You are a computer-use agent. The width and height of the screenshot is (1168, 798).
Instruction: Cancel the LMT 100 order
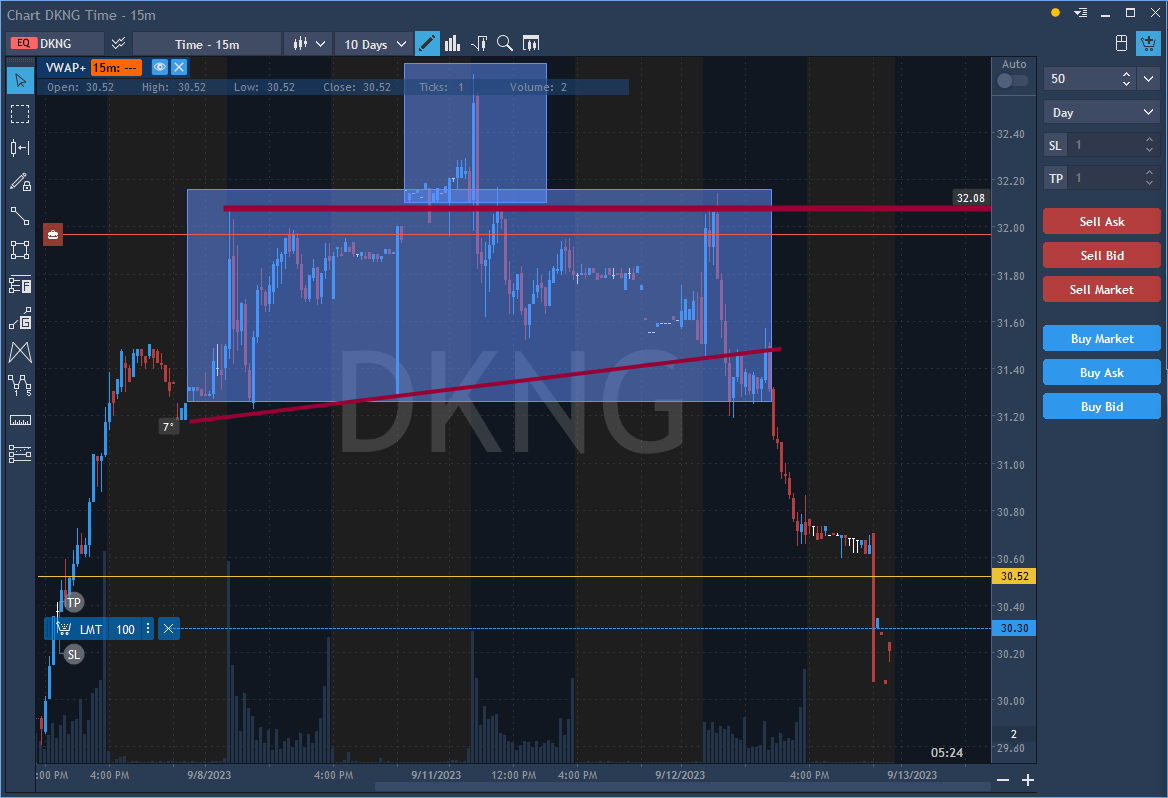(x=169, y=629)
